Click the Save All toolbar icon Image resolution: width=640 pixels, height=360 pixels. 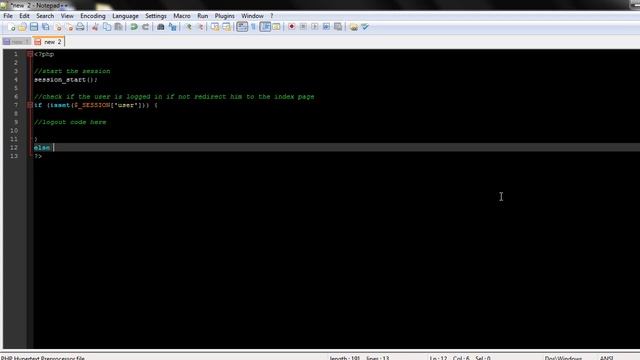(46, 27)
